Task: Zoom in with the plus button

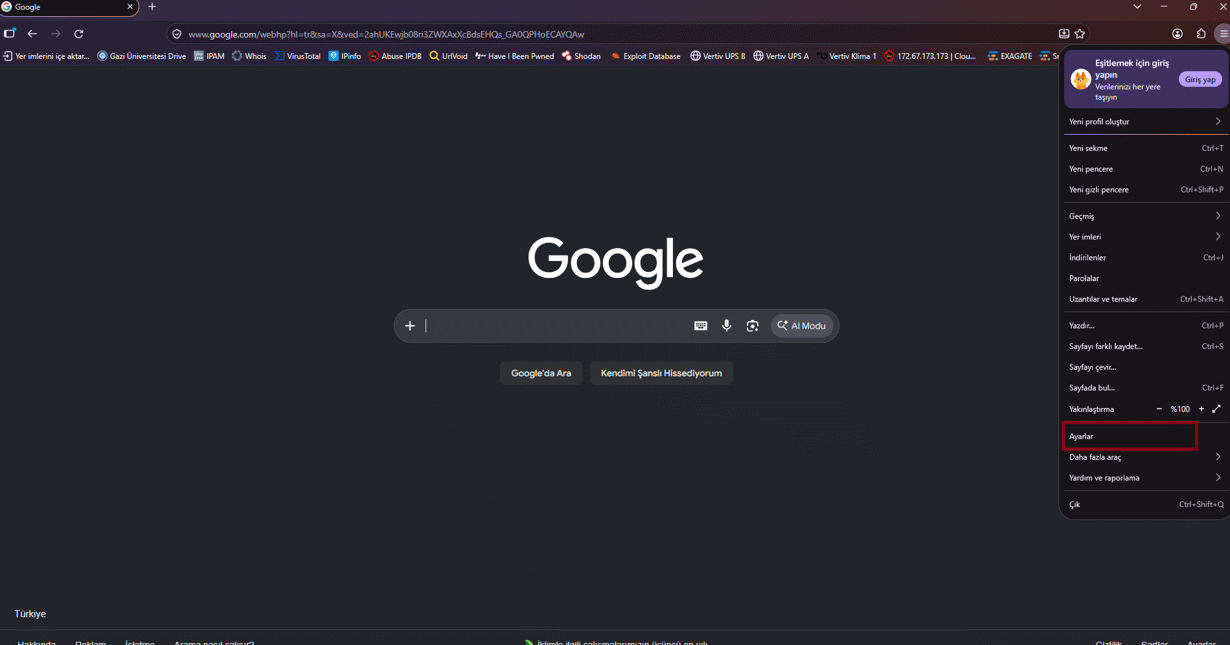Action: [x=1201, y=409]
